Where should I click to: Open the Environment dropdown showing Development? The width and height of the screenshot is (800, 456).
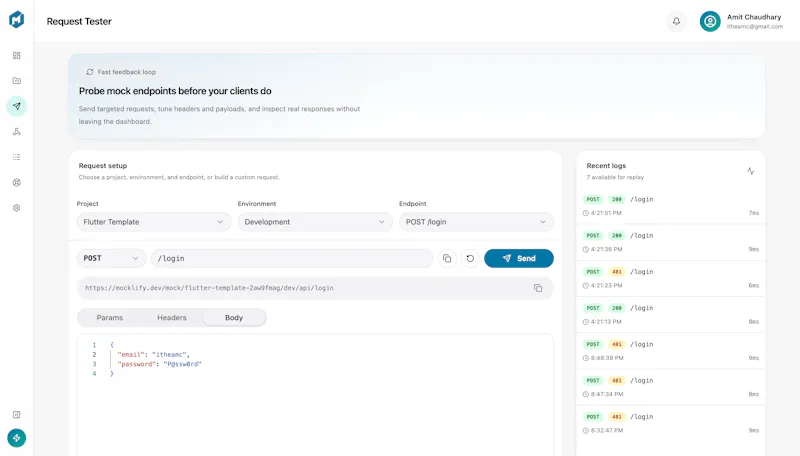[x=315, y=222]
